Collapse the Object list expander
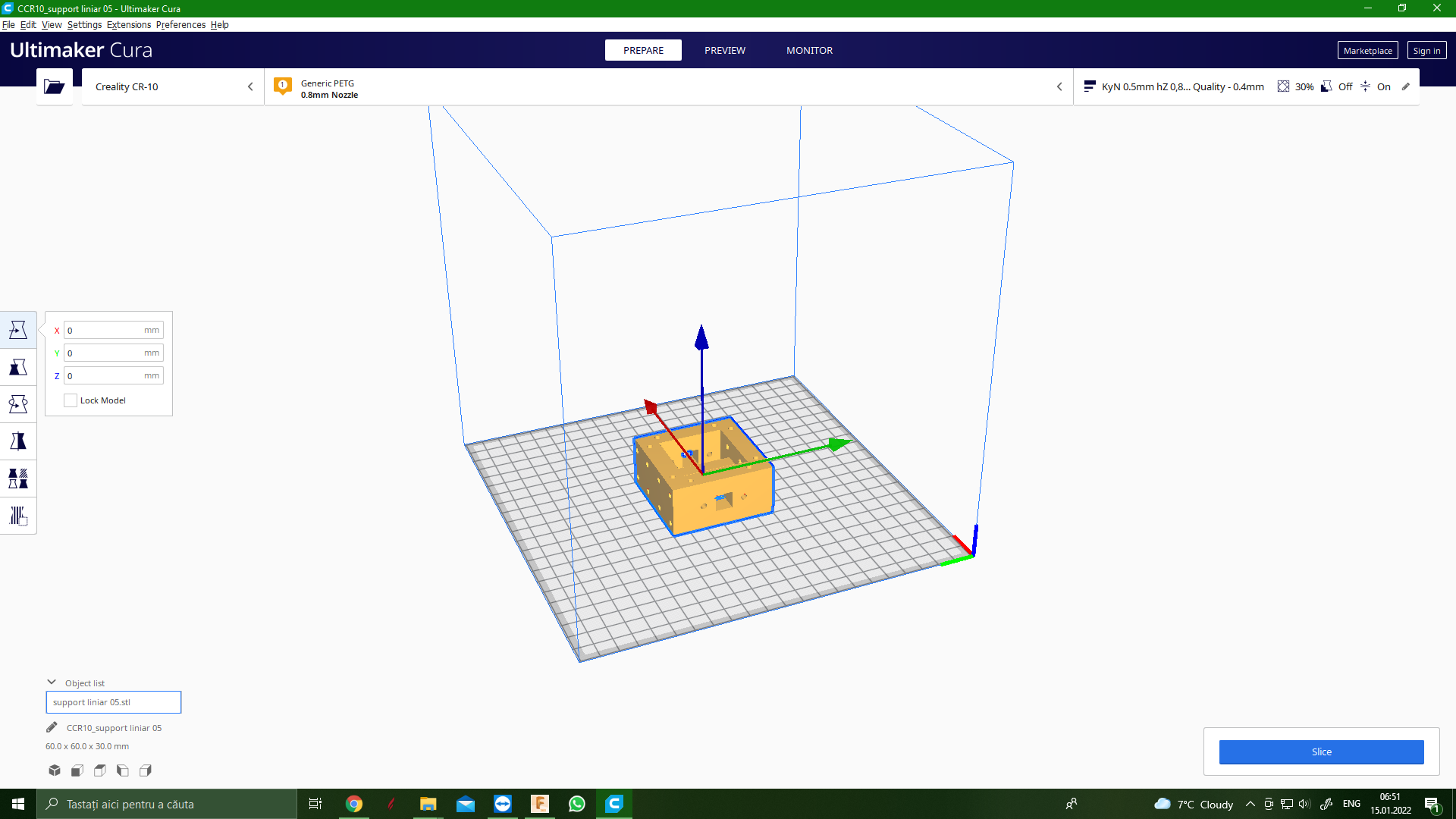 [x=52, y=682]
